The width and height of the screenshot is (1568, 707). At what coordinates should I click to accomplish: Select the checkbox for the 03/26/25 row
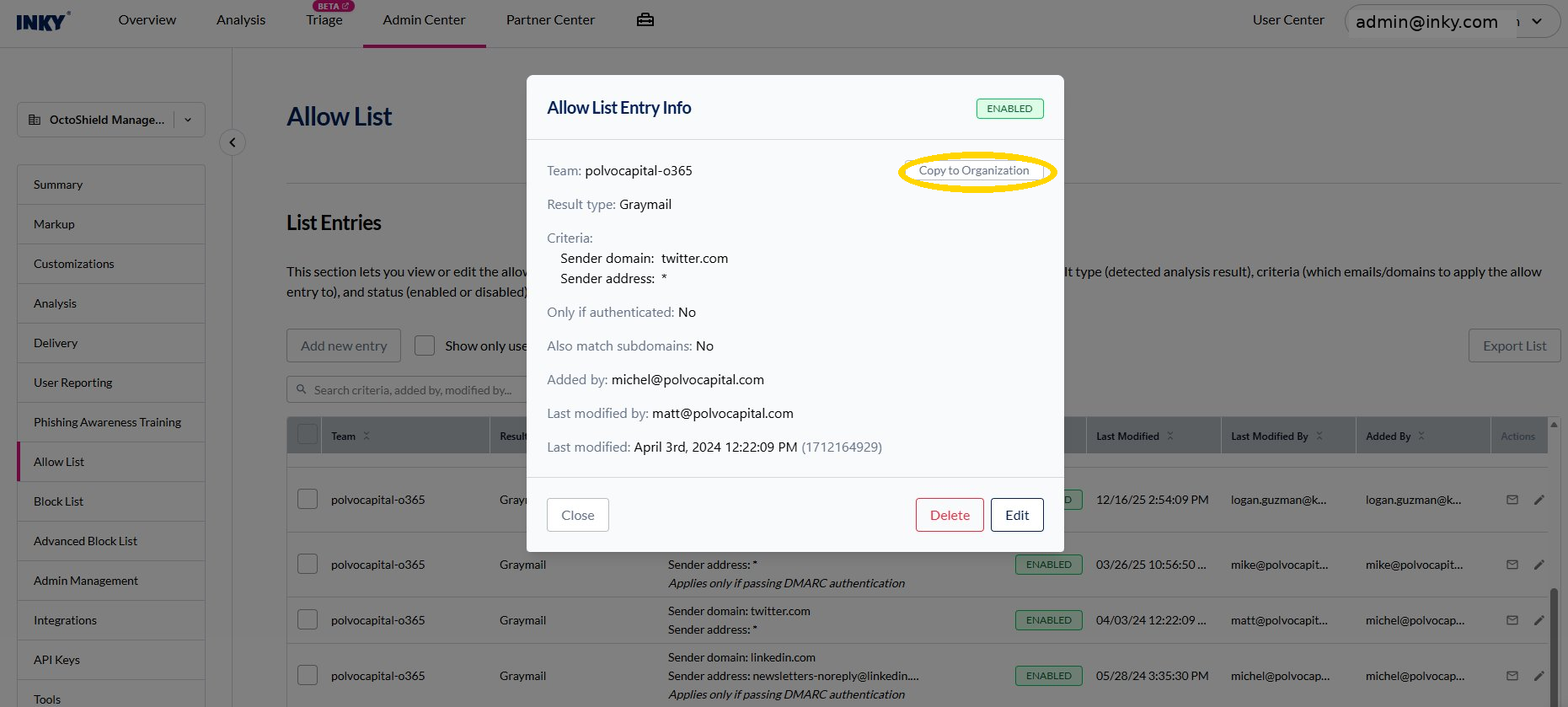click(308, 564)
